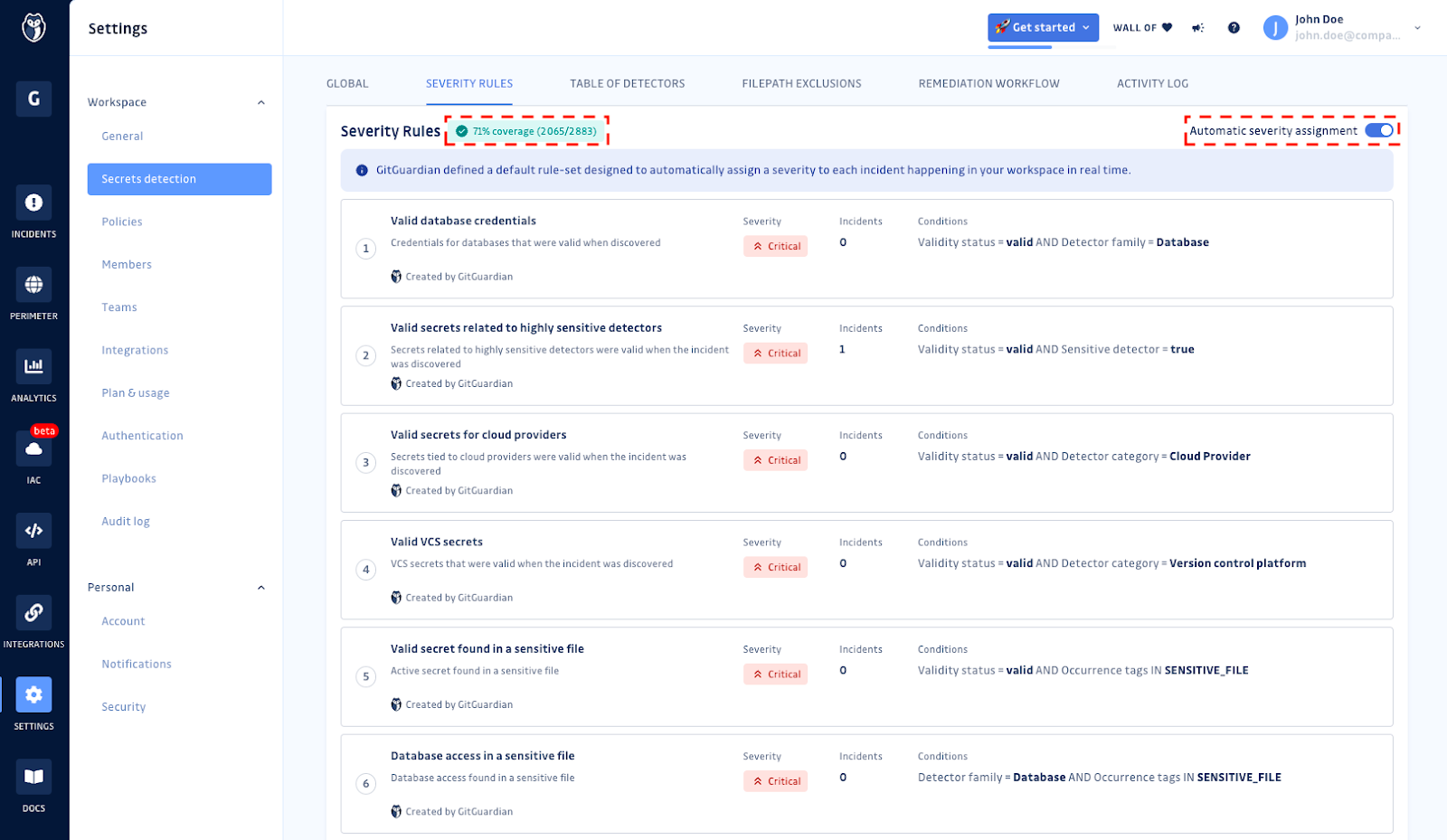The width and height of the screenshot is (1447, 840).
Task: Click the John Doe avatar
Action: 1275,28
